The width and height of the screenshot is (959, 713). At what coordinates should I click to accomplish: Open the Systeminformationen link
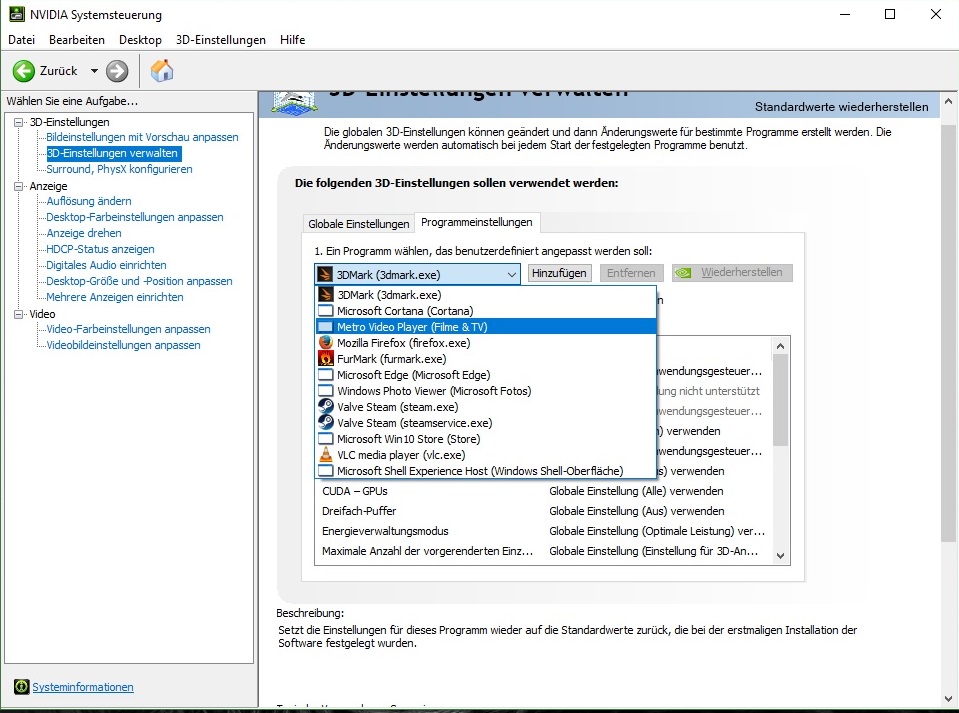[83, 687]
